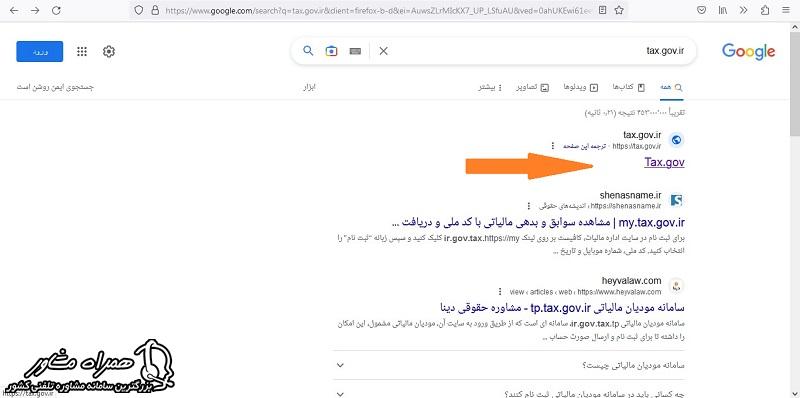Open the Tax.gov result link
The width and height of the screenshot is (800, 398).
coord(664,162)
